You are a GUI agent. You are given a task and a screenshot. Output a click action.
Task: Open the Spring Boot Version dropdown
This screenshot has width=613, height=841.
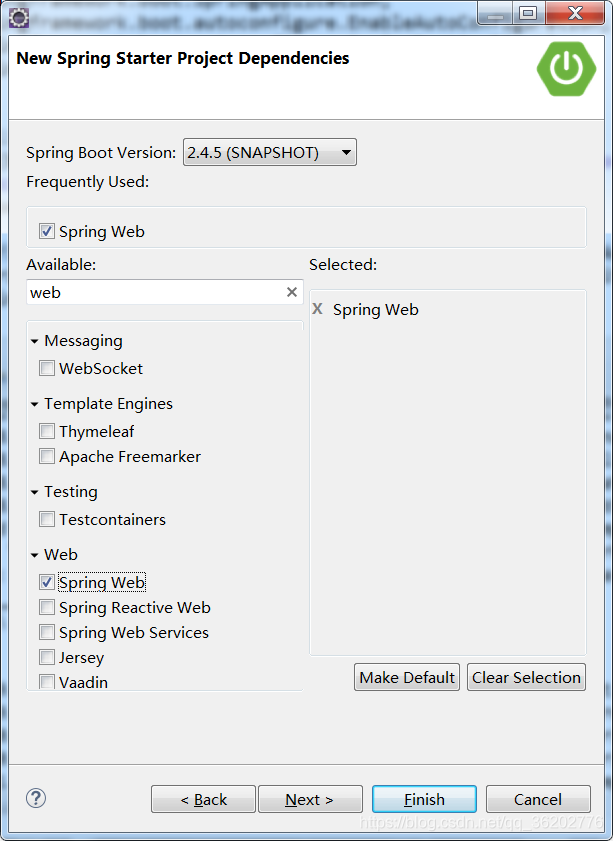(x=270, y=152)
